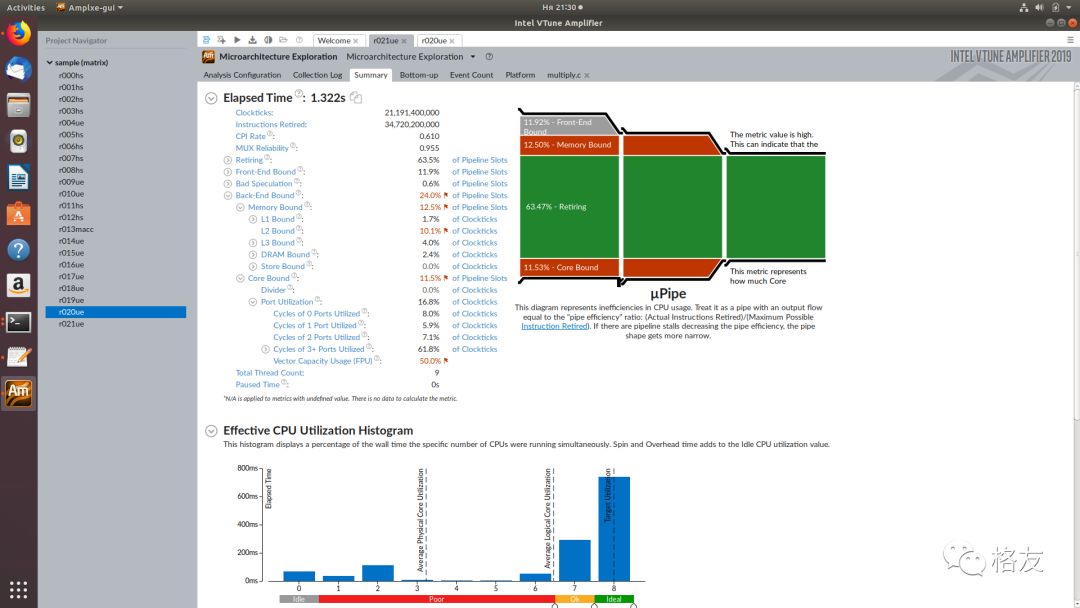Image resolution: width=1080 pixels, height=608 pixels.
Task: Click the histogram bar for 8 CPUs
Action: pos(614,529)
